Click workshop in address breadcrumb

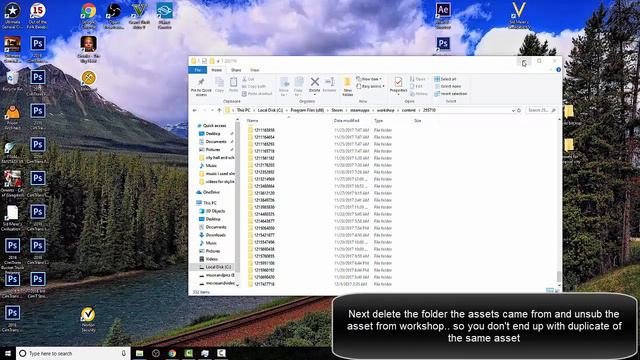(385, 110)
